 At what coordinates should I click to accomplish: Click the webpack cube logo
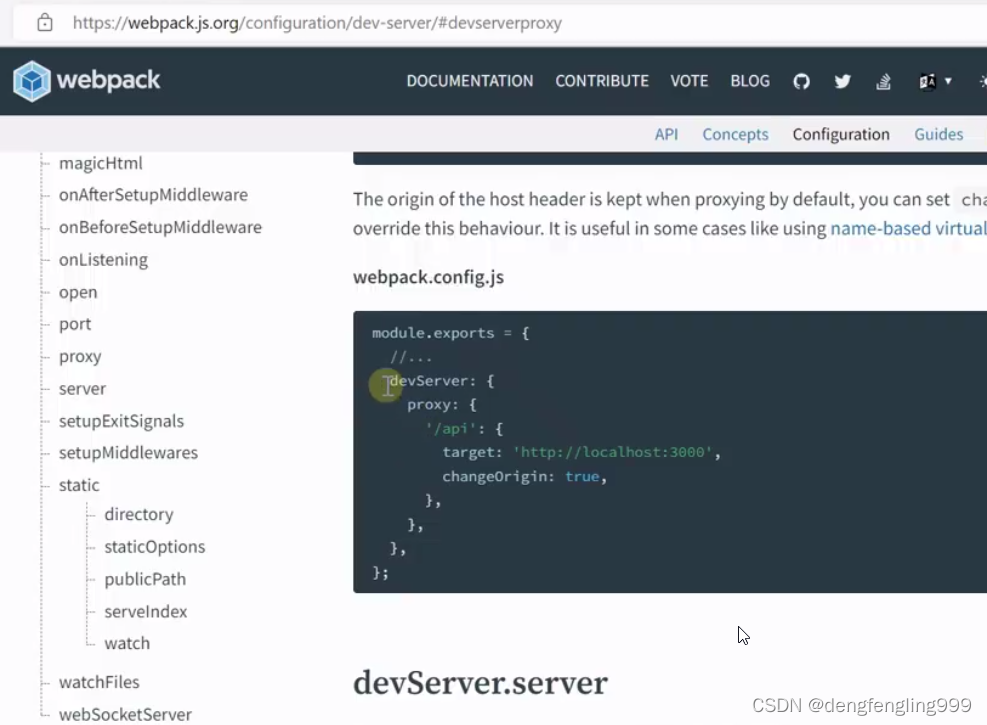pyautogui.click(x=31, y=81)
